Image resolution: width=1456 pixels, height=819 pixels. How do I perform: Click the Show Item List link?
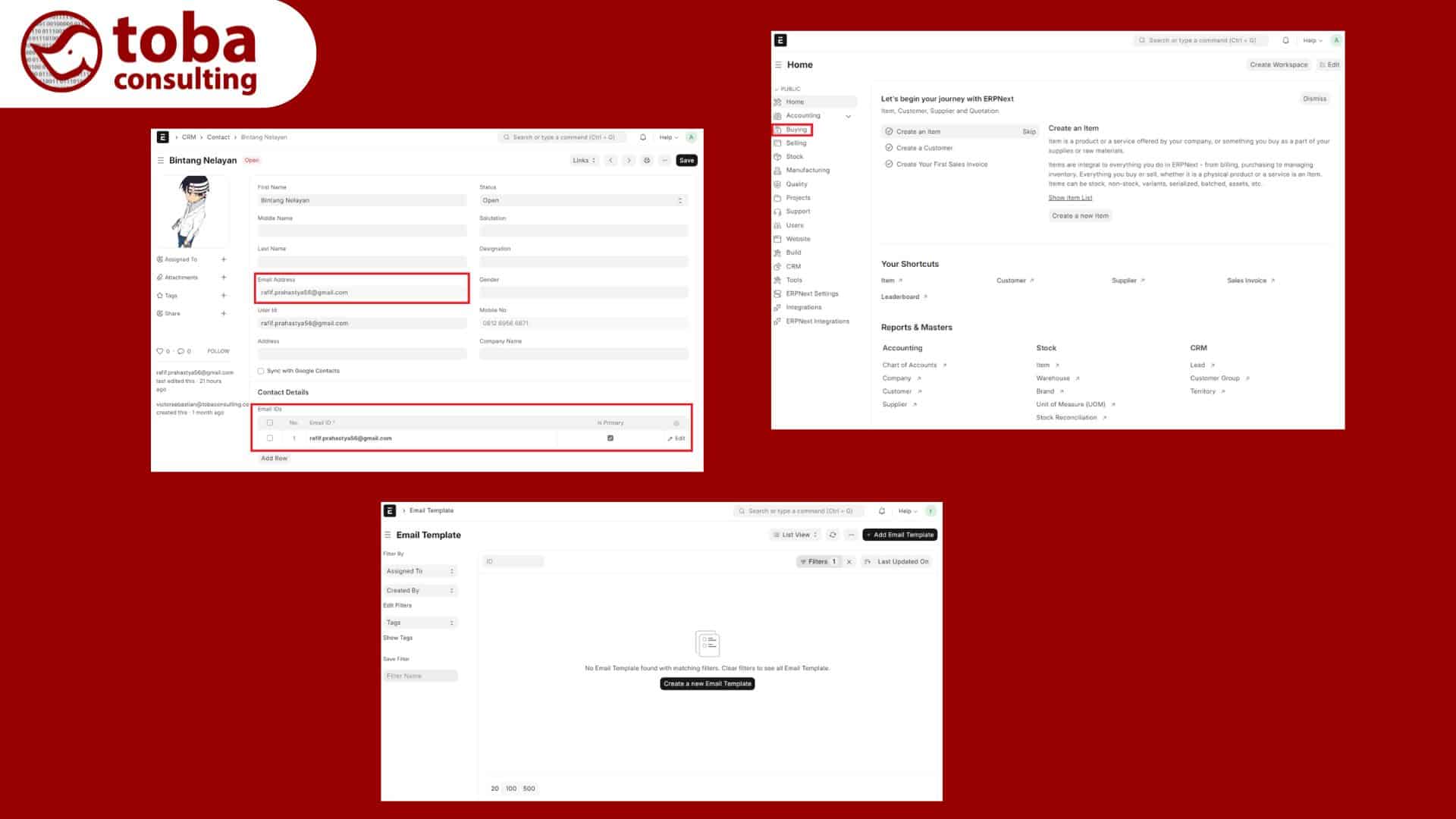[x=1070, y=198]
